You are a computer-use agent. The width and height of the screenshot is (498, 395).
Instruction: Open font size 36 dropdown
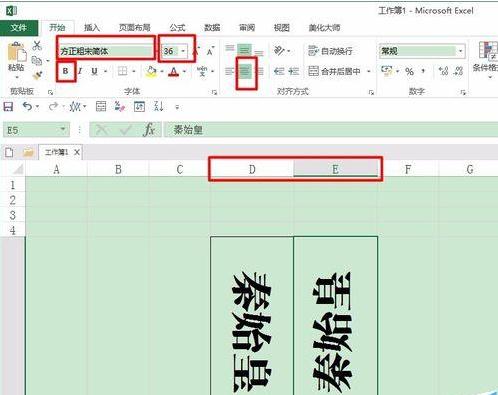183,51
